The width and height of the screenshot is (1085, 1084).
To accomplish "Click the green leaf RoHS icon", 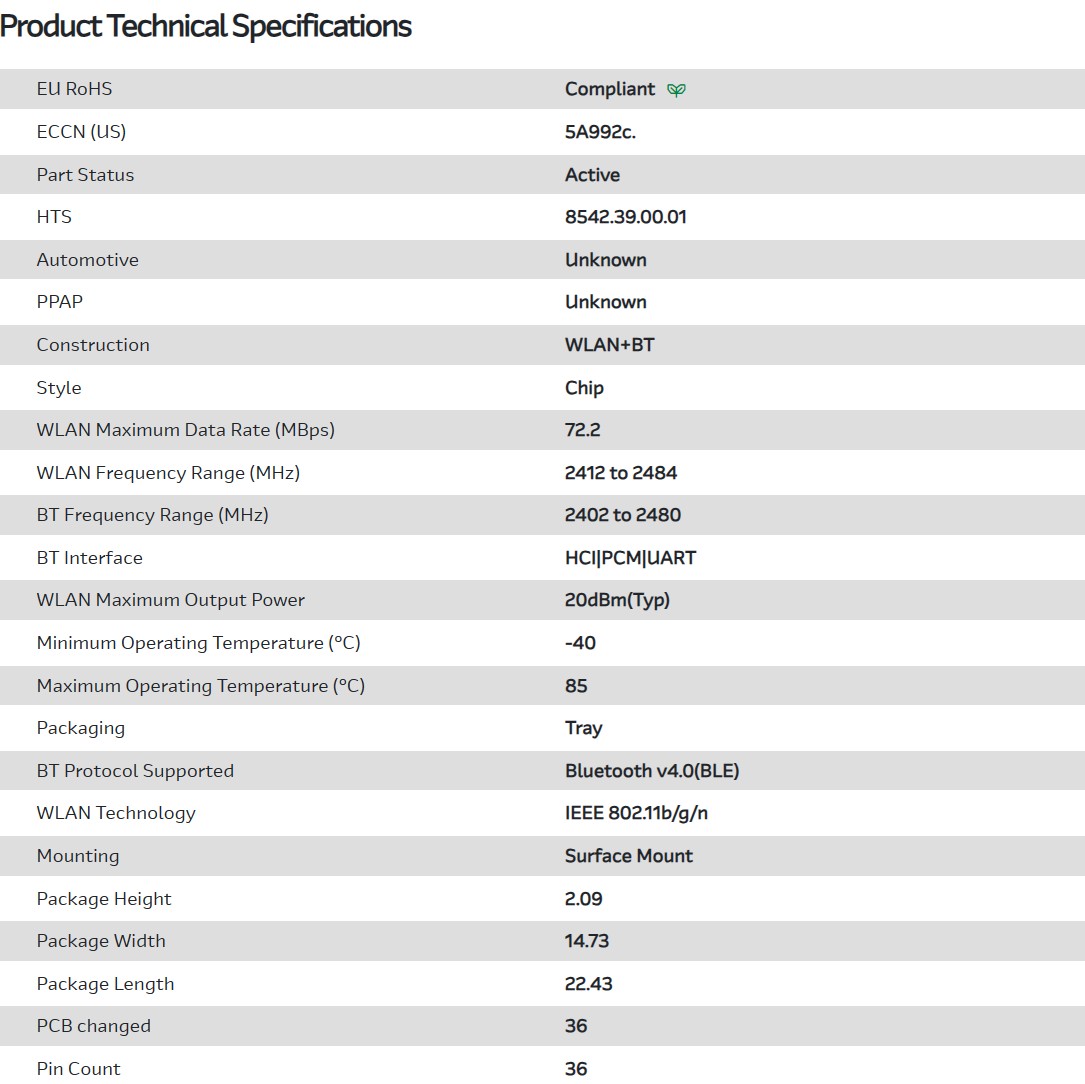I will click(677, 90).
